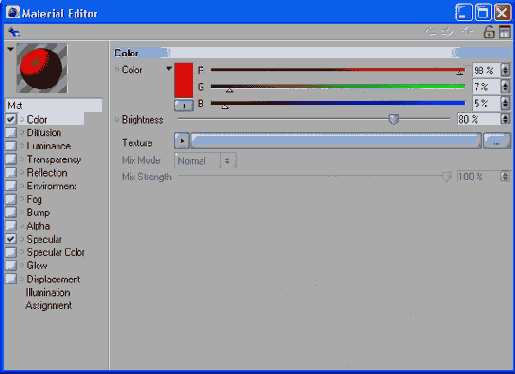Click the Mix Strength 100 % field

478,176
